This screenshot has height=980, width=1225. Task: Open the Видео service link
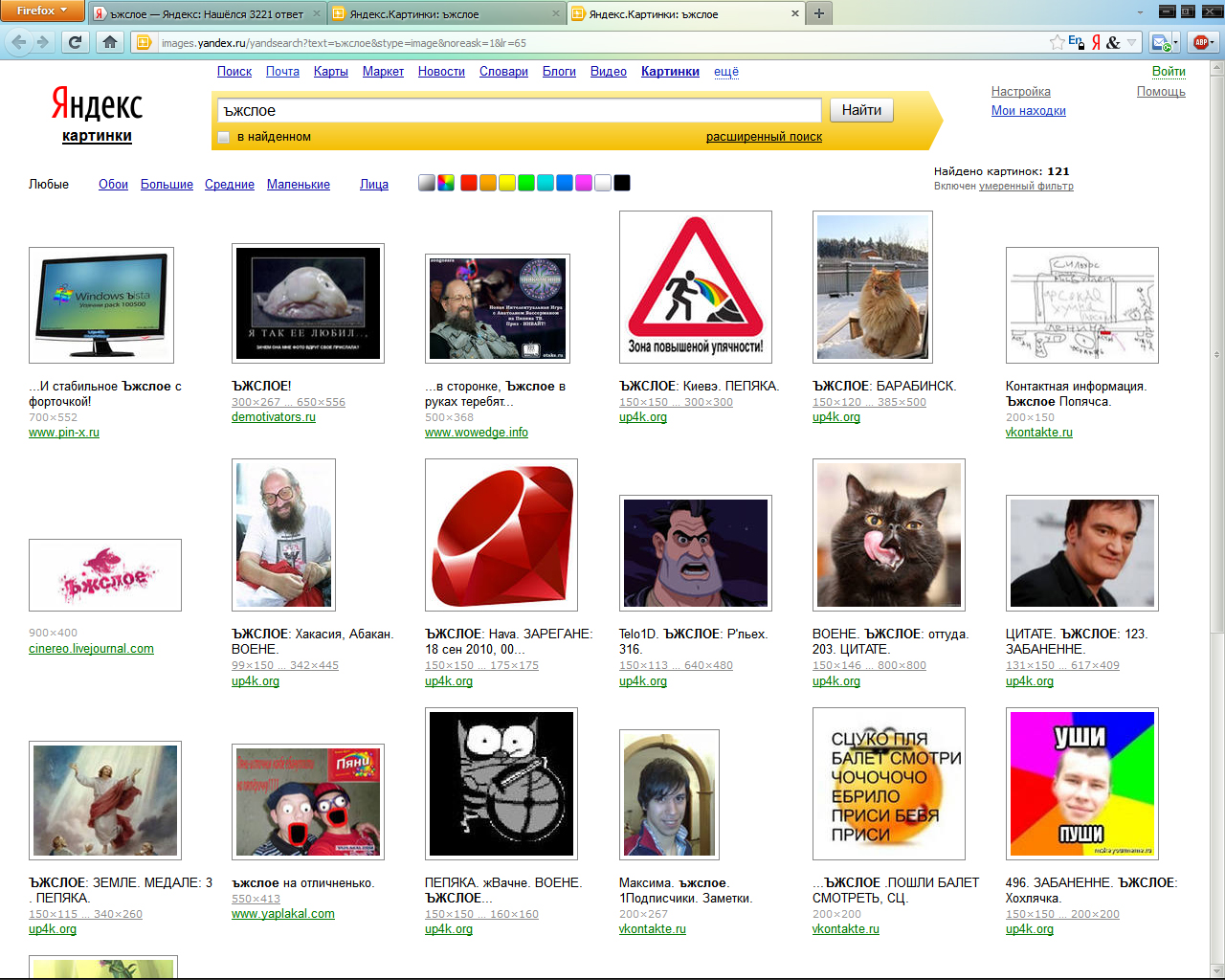(609, 72)
